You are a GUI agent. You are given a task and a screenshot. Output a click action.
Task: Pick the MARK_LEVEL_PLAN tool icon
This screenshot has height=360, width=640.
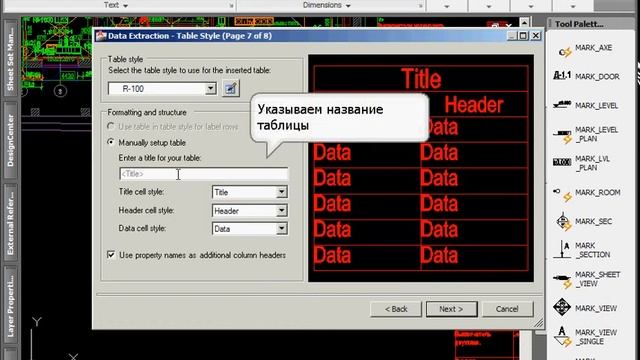(563, 135)
